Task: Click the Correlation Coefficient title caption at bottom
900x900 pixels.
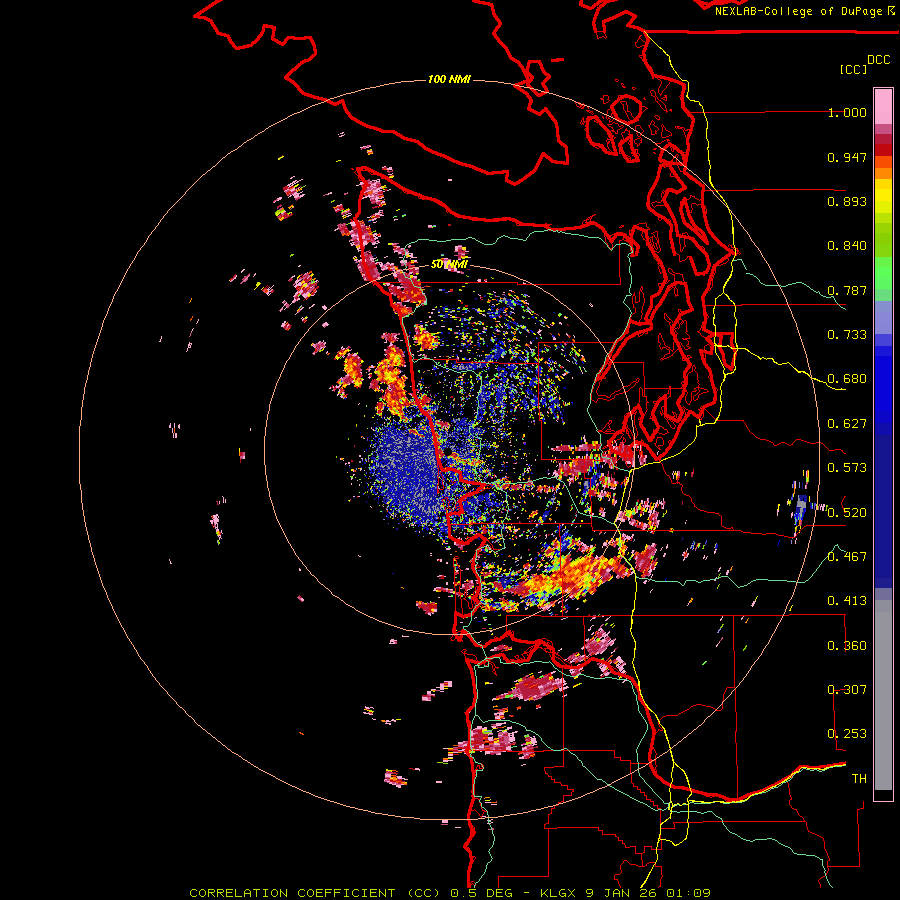Action: pyautogui.click(x=449, y=893)
